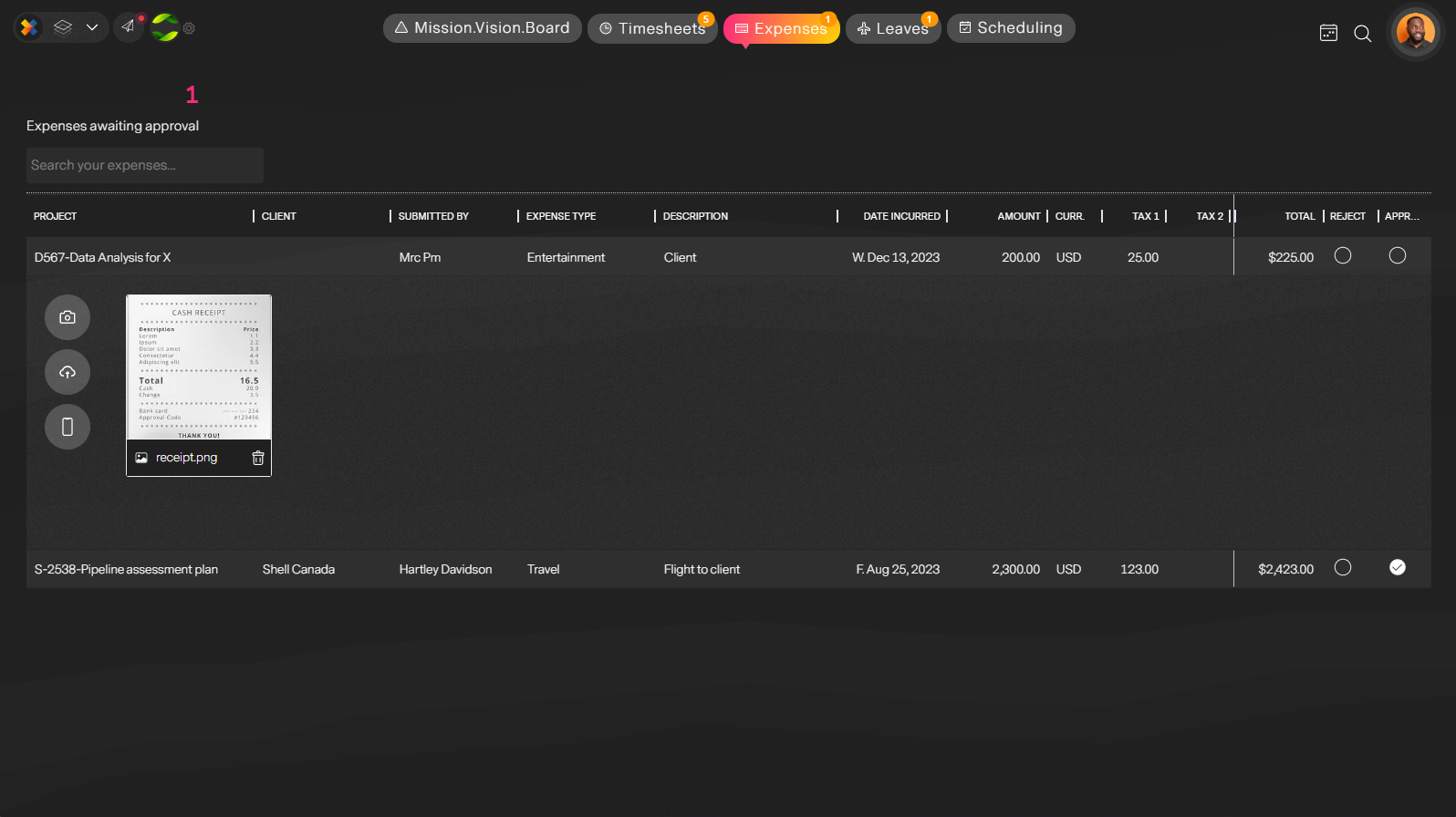Click the Shell Canada client cell
Screen dimensions: 1456x817
click(x=298, y=569)
